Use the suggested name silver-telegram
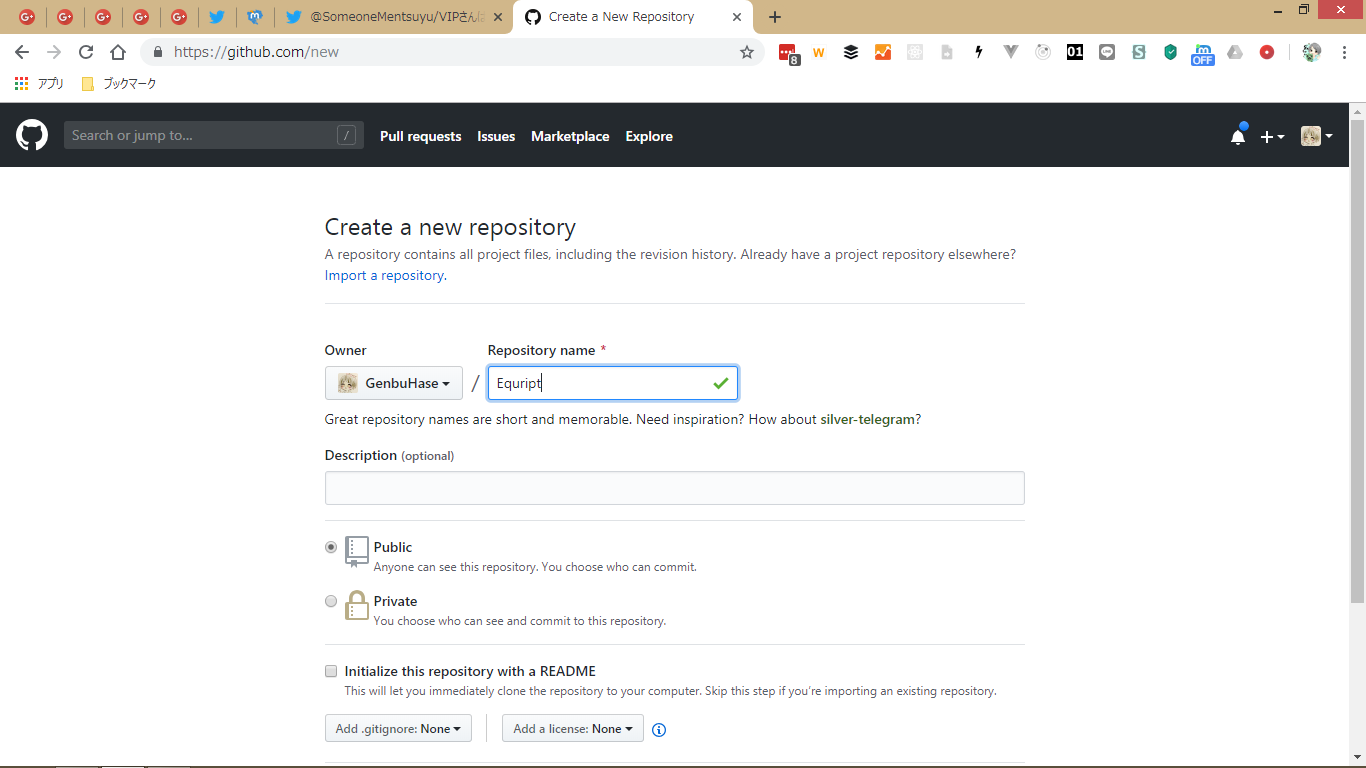The height and width of the screenshot is (768, 1366). (x=868, y=419)
